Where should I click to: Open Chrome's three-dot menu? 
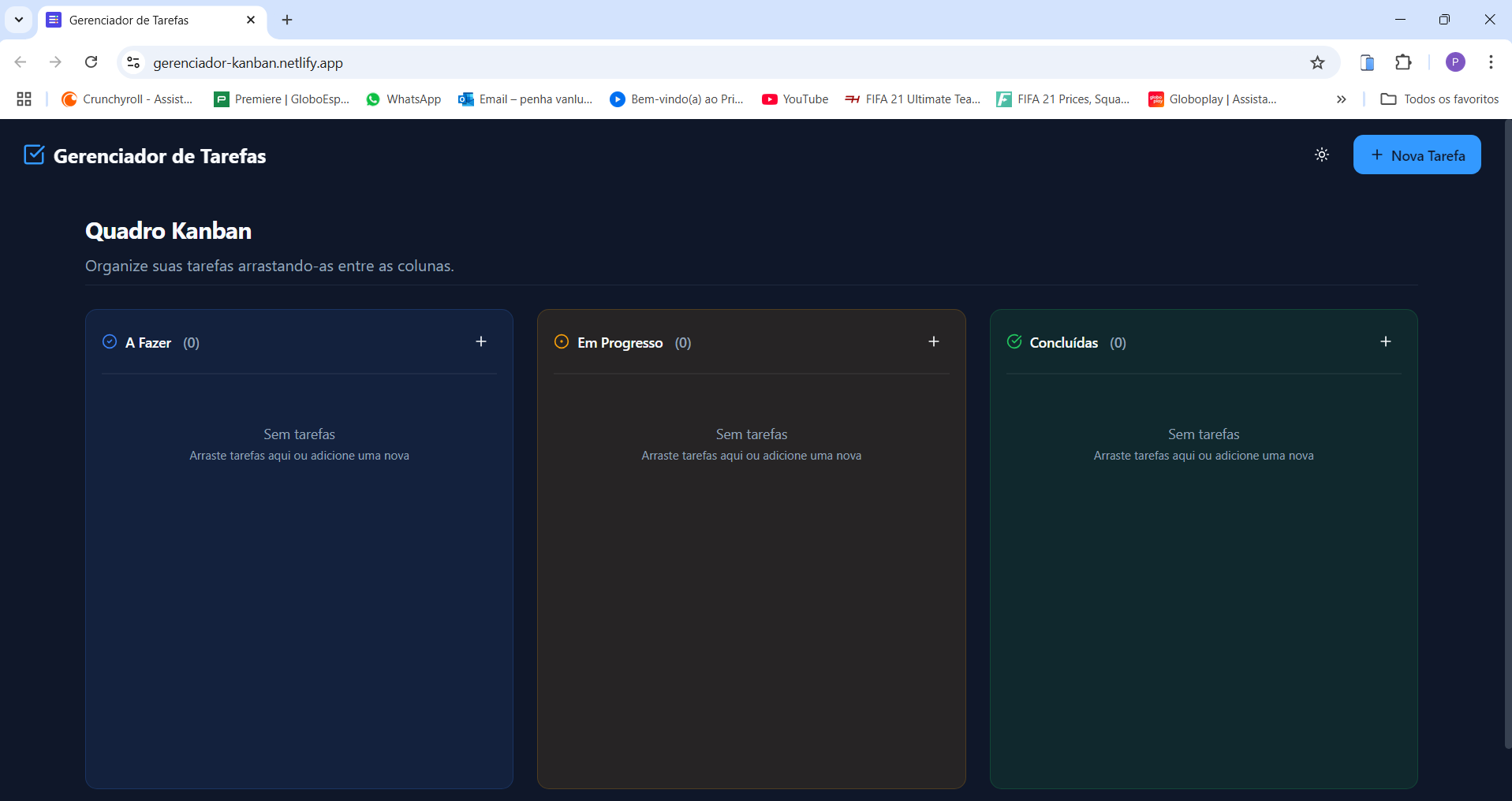click(1491, 62)
